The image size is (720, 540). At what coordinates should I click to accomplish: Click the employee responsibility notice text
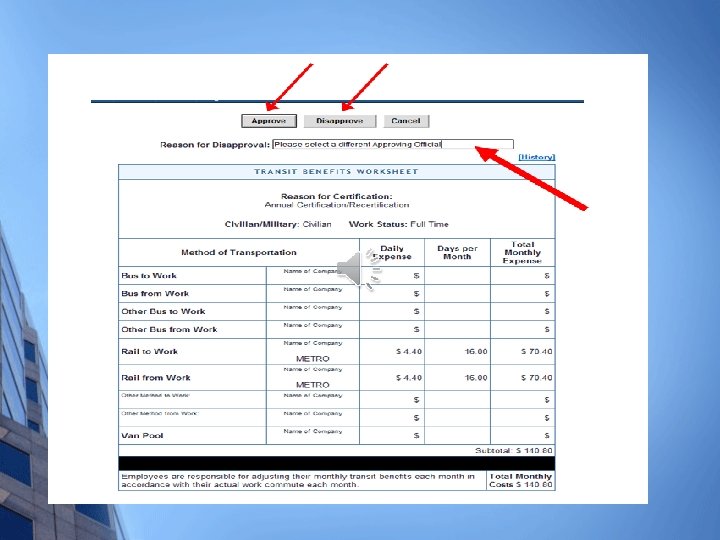pyautogui.click(x=298, y=480)
